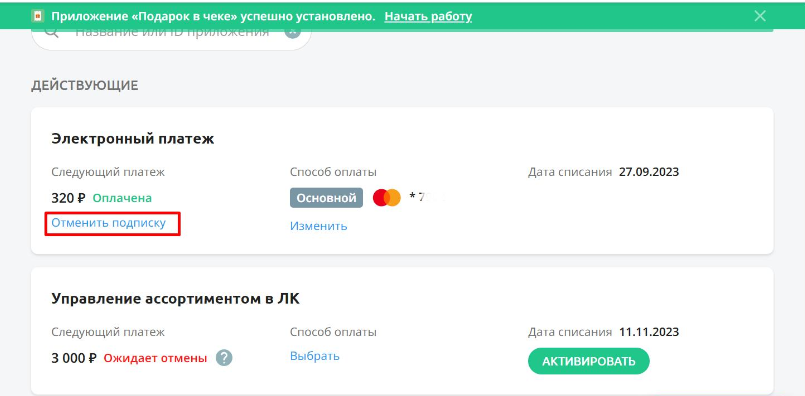Screen dimensions: 805x396
Task: Select the «Основной» payment badge
Action: (x=327, y=198)
